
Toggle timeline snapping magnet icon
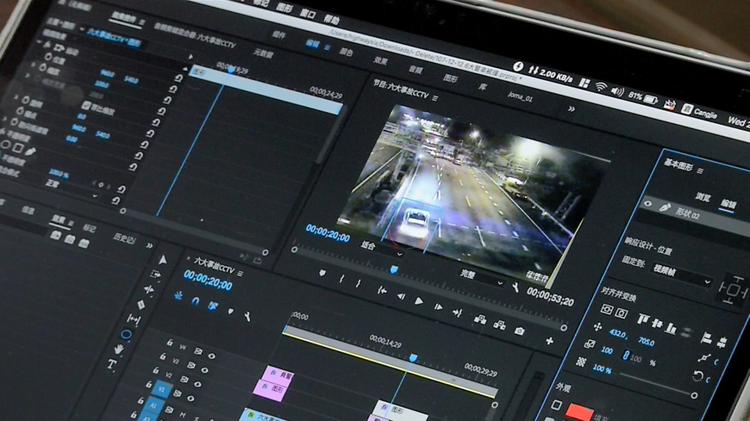[x=195, y=300]
